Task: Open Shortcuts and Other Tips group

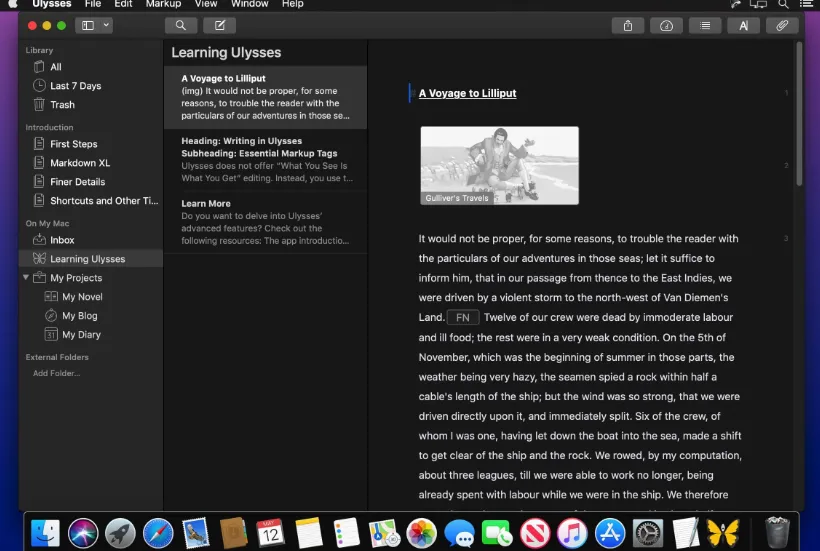Action: pos(90,201)
